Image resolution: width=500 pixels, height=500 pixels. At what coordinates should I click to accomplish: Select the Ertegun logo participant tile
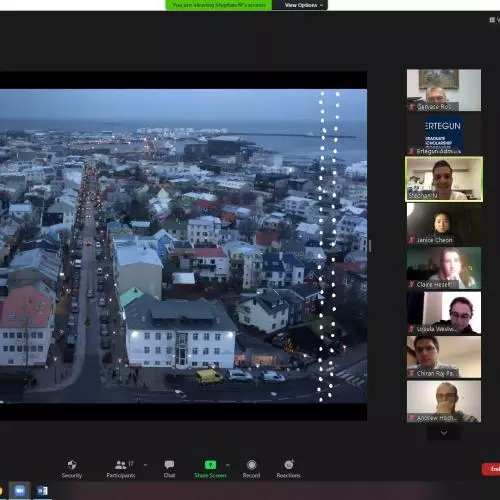(444, 135)
